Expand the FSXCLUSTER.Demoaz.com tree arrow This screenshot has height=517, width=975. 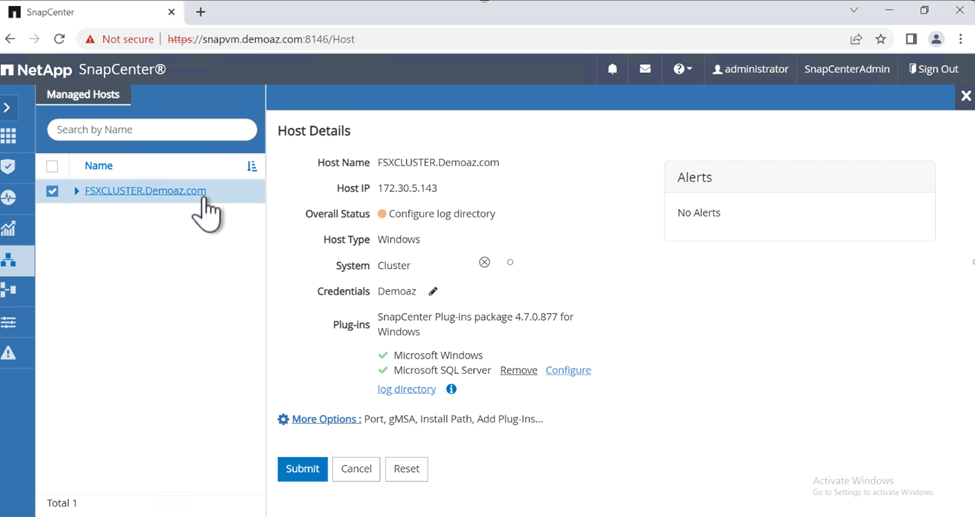click(x=77, y=191)
